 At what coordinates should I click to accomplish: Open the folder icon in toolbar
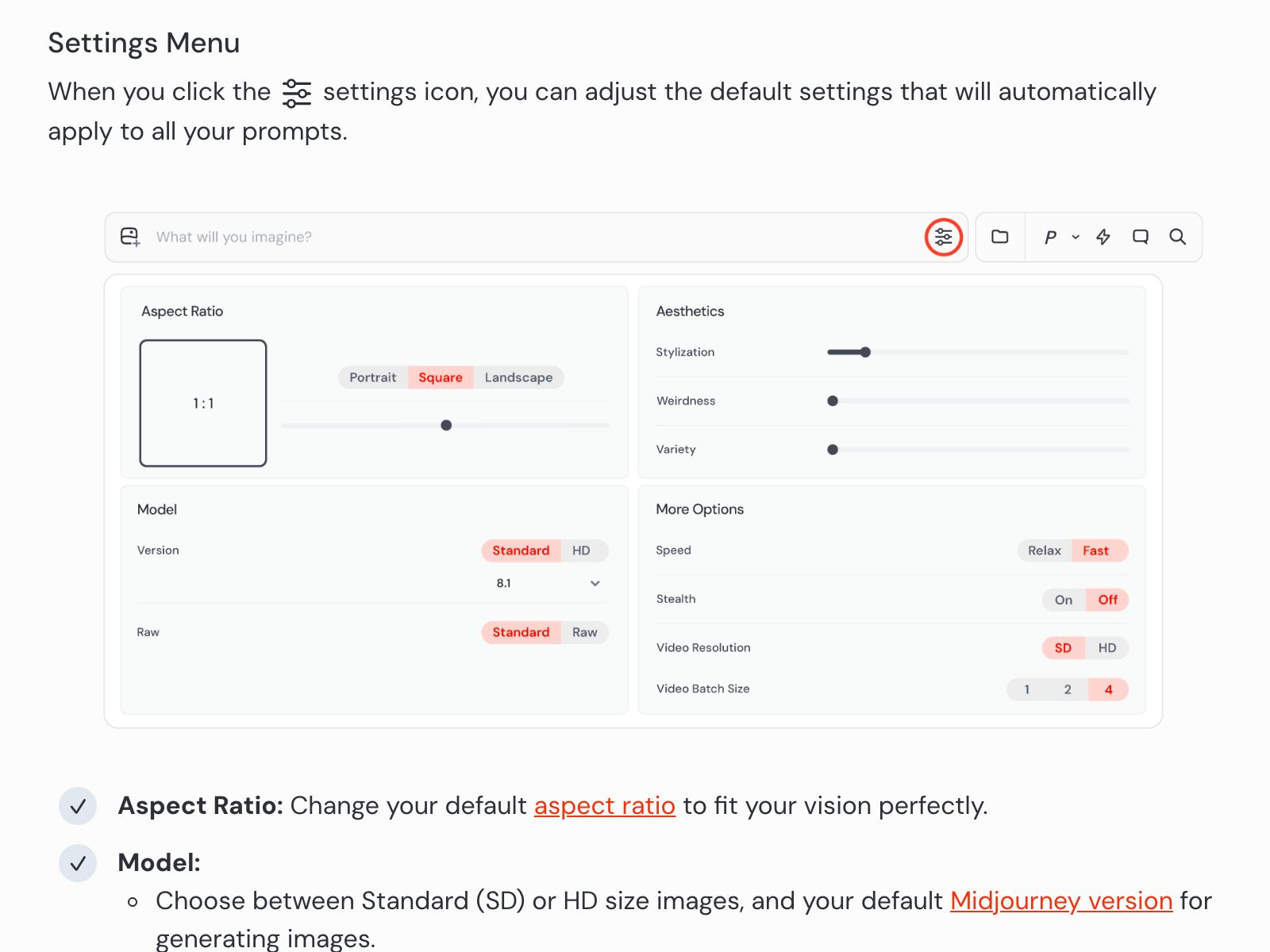(x=1000, y=236)
